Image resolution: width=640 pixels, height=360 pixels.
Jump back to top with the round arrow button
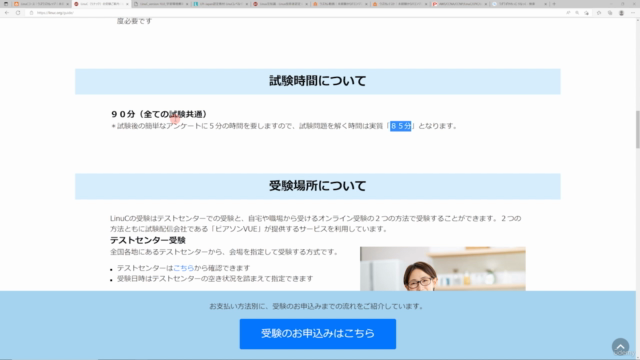pos(620,347)
